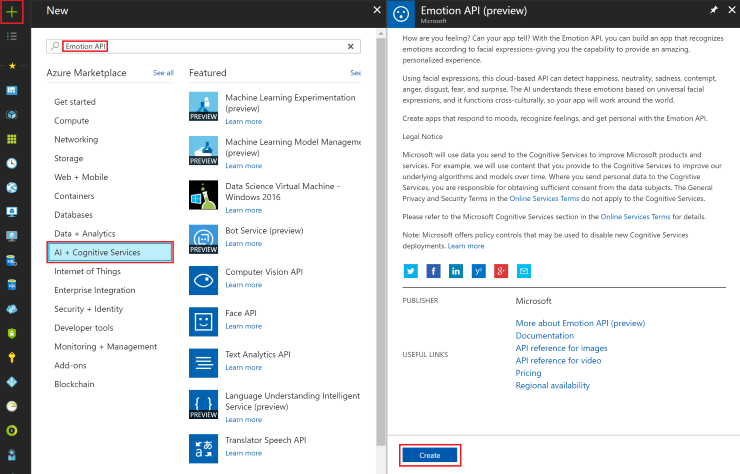Select the Enterprise Integration category
740x474 pixels.
pyautogui.click(x=94, y=290)
